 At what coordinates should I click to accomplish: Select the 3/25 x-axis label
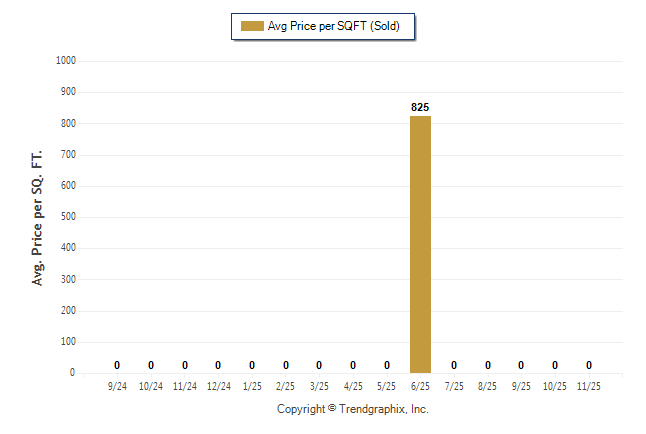pos(319,386)
